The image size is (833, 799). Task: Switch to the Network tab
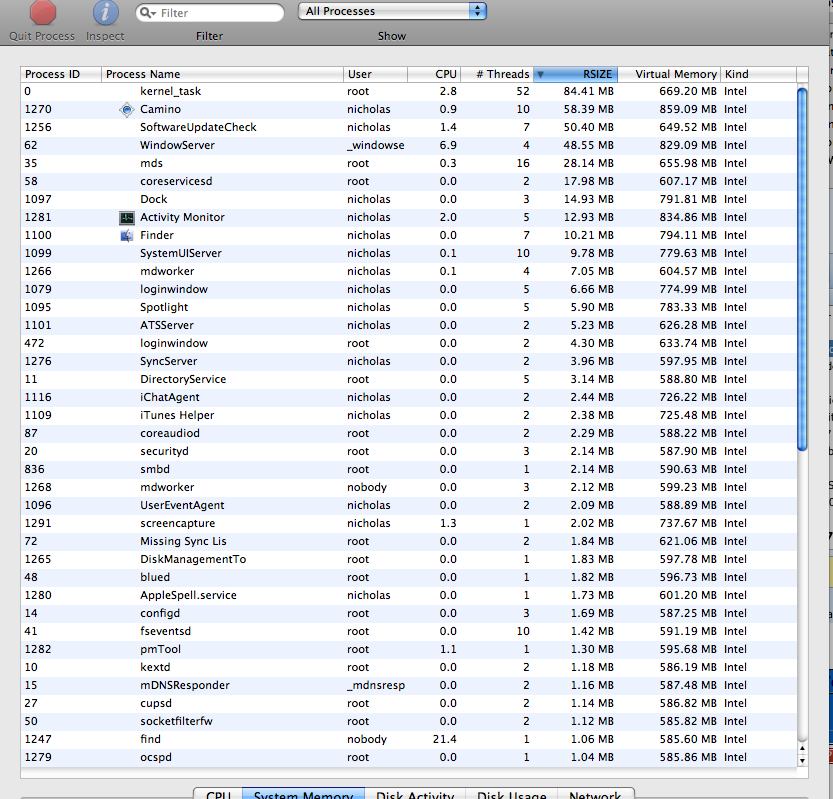pos(595,794)
